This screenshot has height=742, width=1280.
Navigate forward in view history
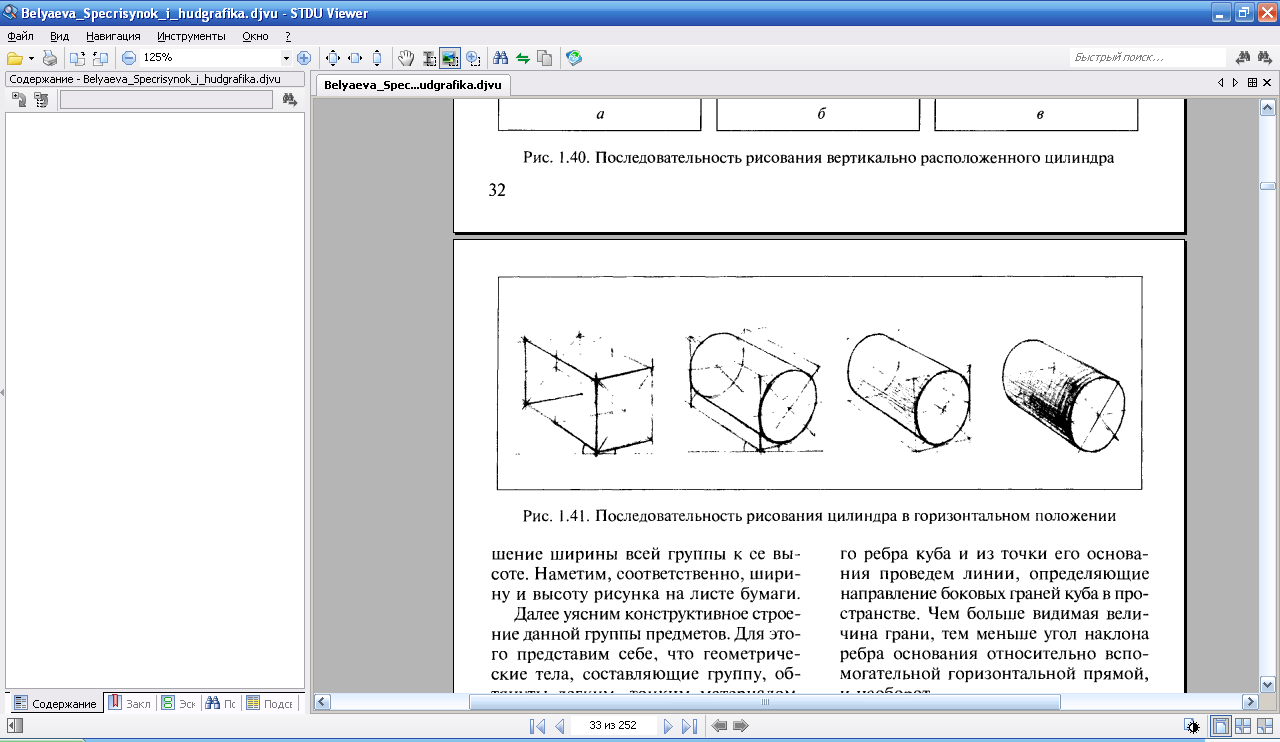(x=741, y=726)
